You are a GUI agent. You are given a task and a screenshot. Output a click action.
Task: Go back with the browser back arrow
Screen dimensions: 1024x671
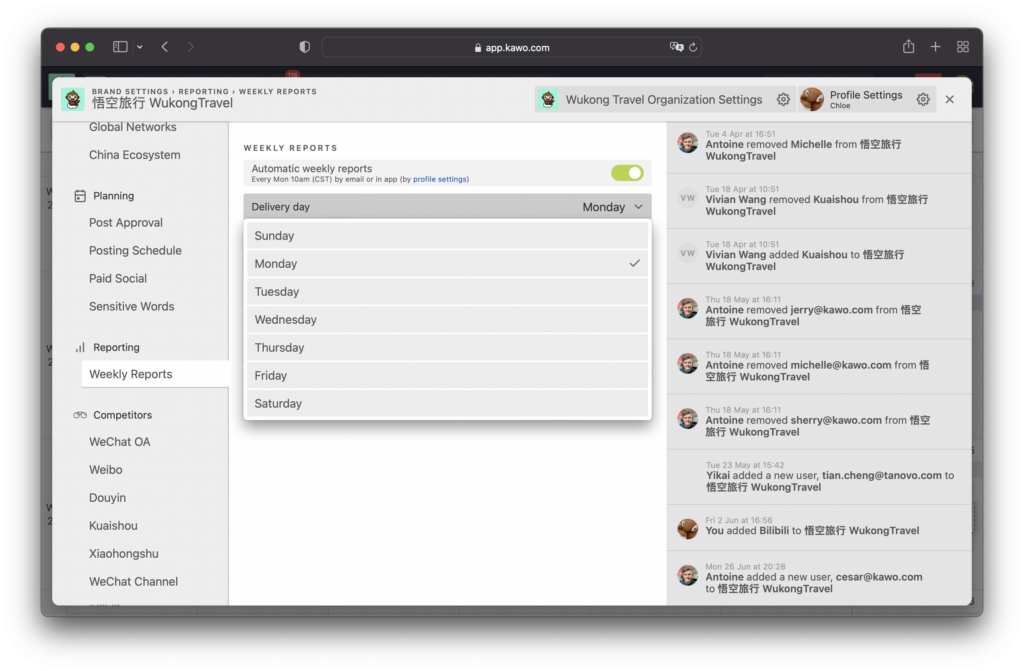pos(165,47)
